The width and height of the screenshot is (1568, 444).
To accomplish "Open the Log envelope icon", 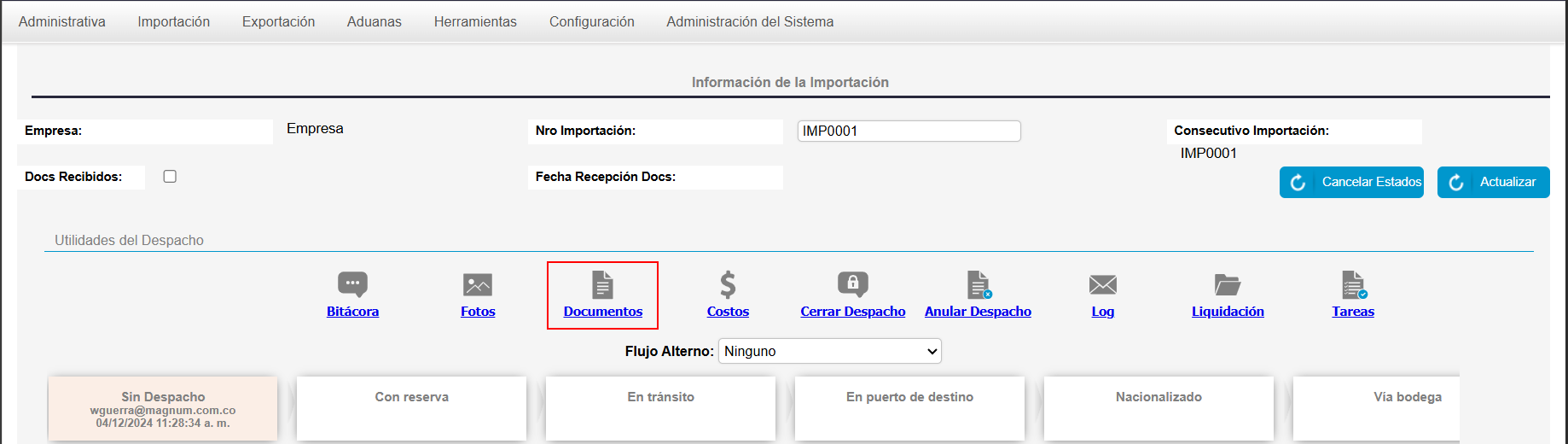I will click(x=1102, y=284).
